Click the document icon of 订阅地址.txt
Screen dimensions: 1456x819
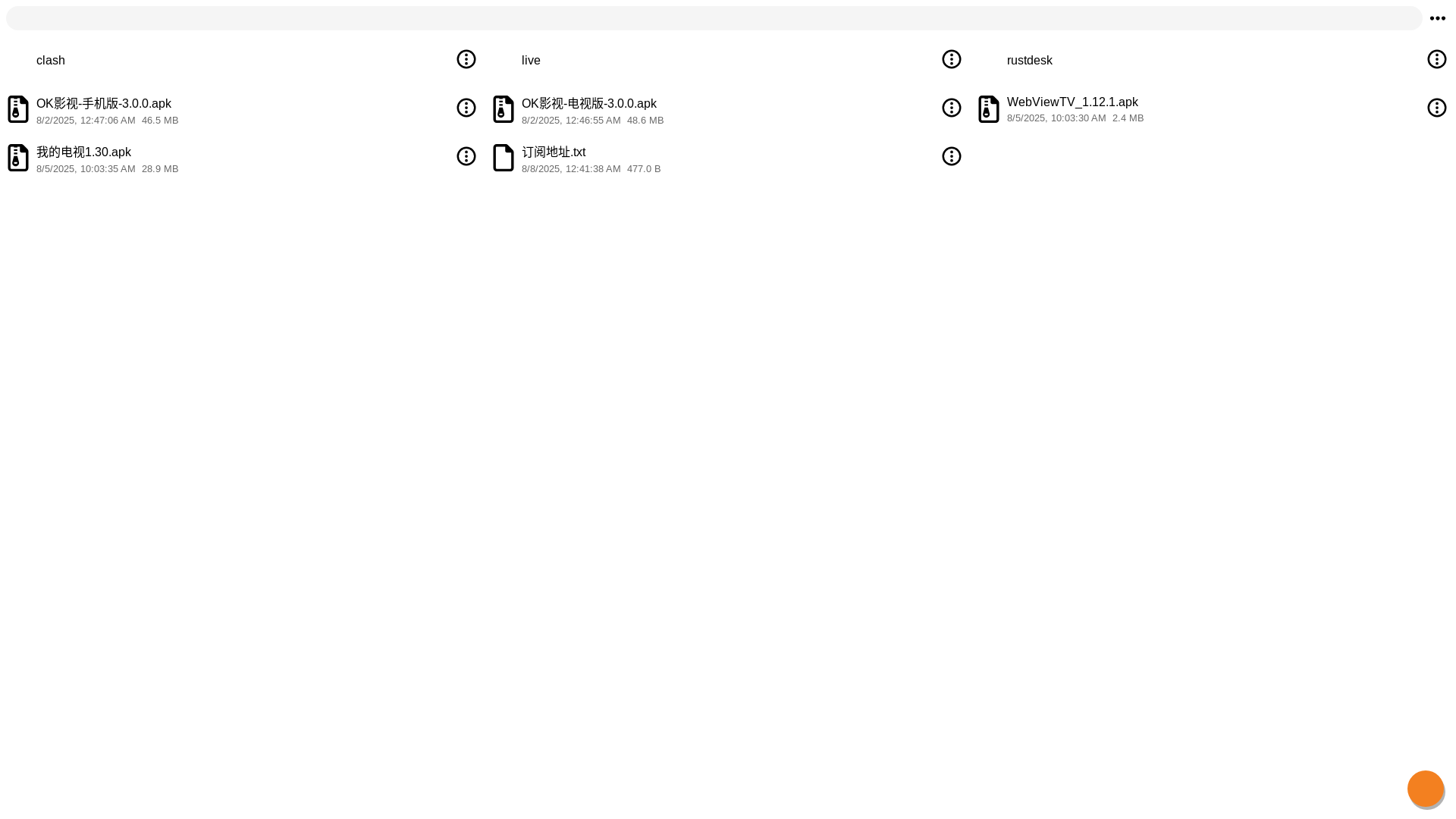(504, 158)
